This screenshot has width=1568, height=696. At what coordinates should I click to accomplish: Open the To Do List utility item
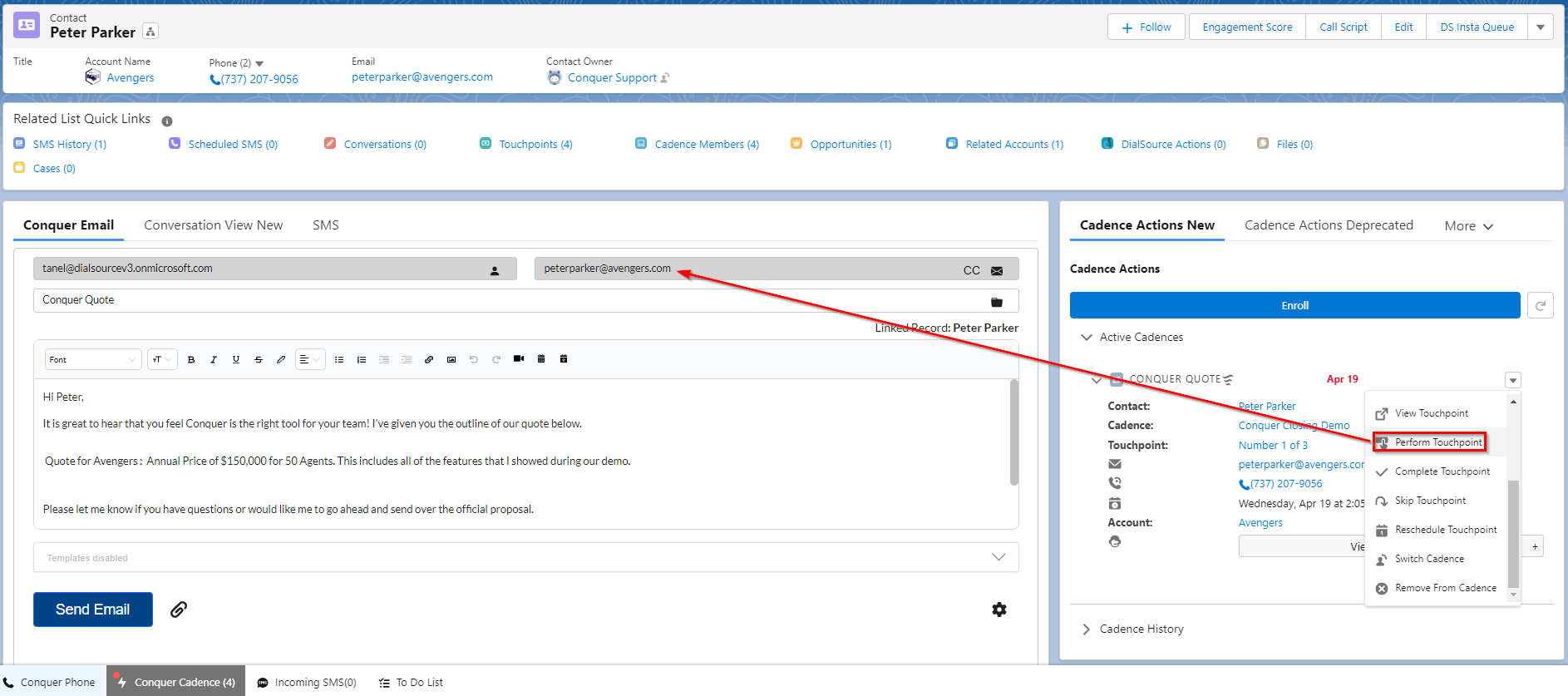pyautogui.click(x=412, y=683)
